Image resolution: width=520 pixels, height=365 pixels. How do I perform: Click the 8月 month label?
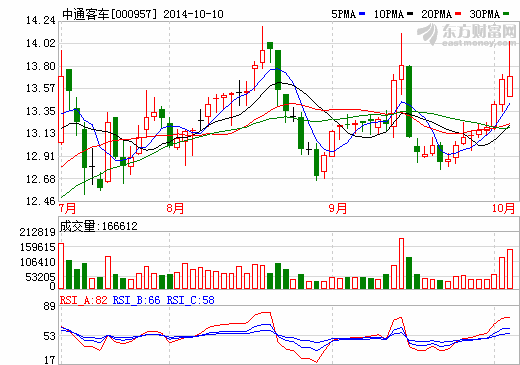(x=175, y=209)
